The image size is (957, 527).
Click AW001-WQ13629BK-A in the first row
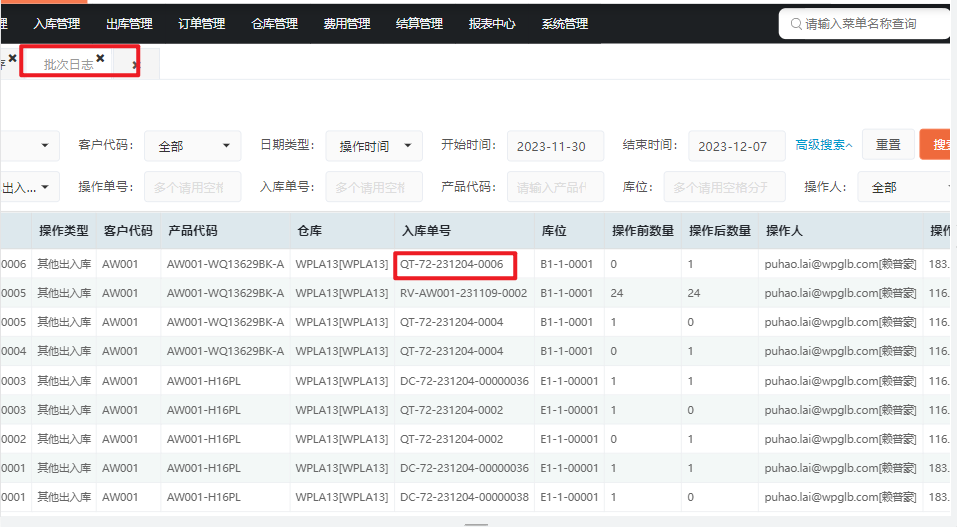225,264
